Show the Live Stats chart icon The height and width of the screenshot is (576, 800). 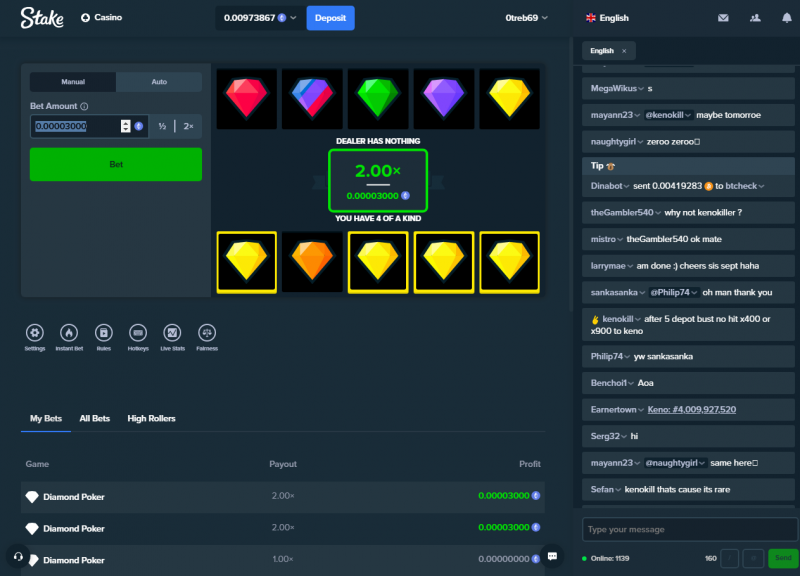point(172,333)
